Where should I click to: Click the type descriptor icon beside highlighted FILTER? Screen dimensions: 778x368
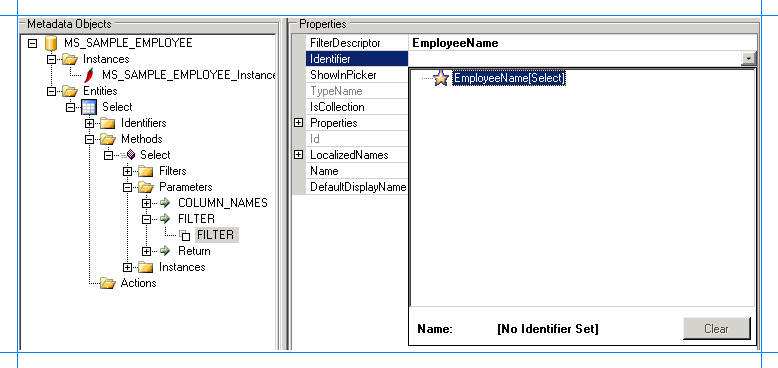185,236
